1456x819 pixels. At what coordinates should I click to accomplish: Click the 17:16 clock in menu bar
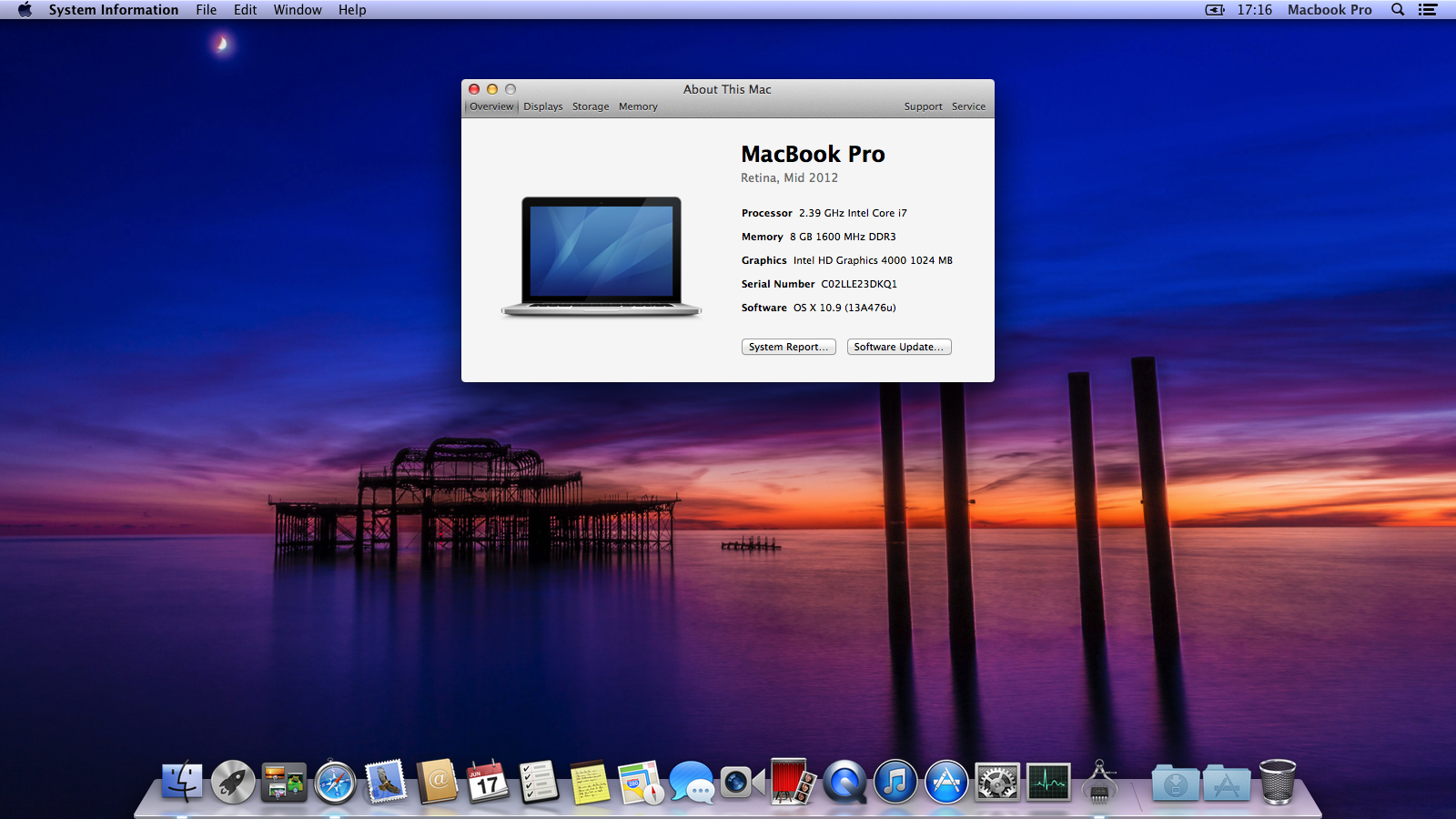click(1254, 10)
